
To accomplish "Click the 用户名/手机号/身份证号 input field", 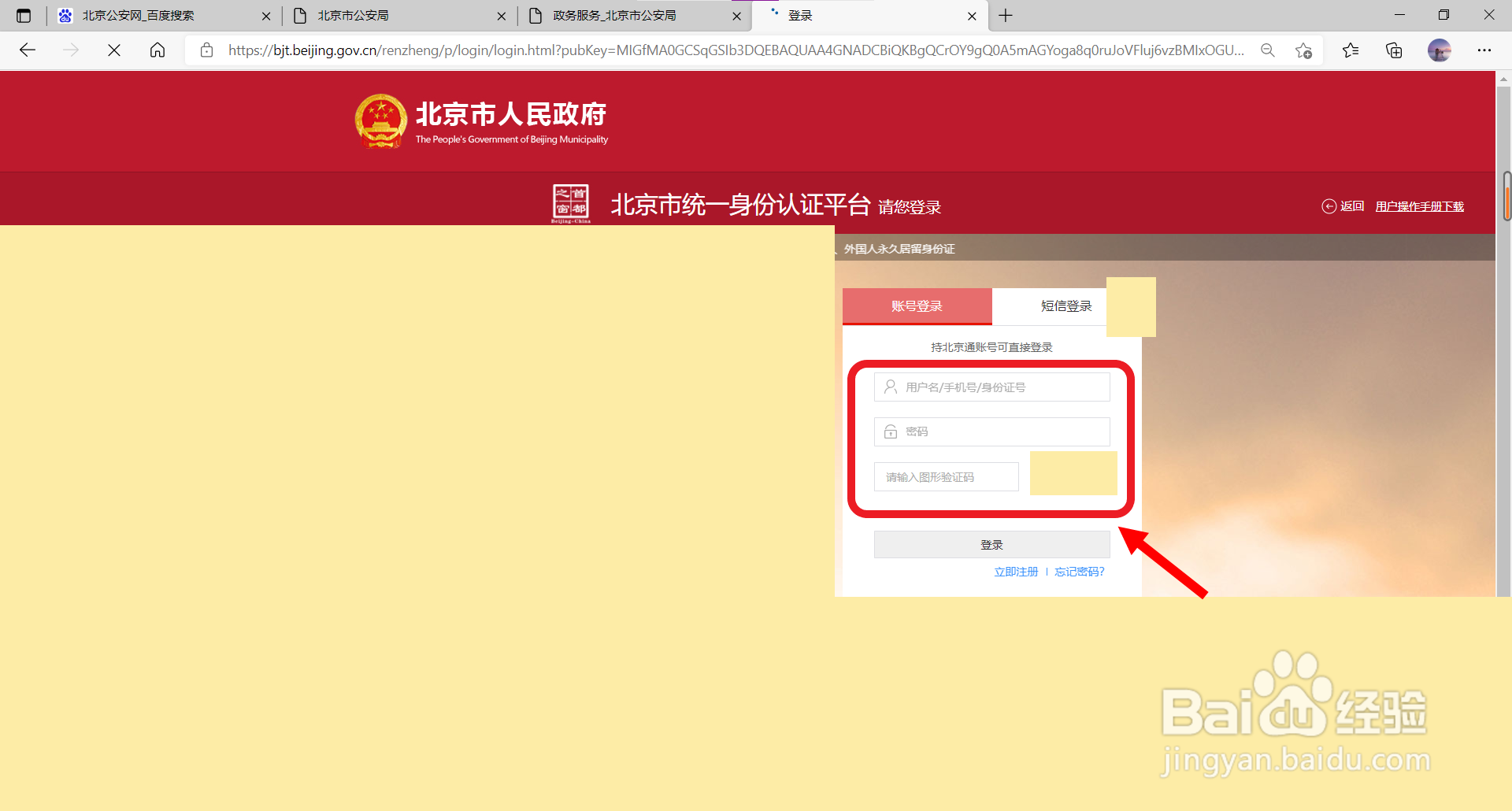I will click(x=992, y=387).
